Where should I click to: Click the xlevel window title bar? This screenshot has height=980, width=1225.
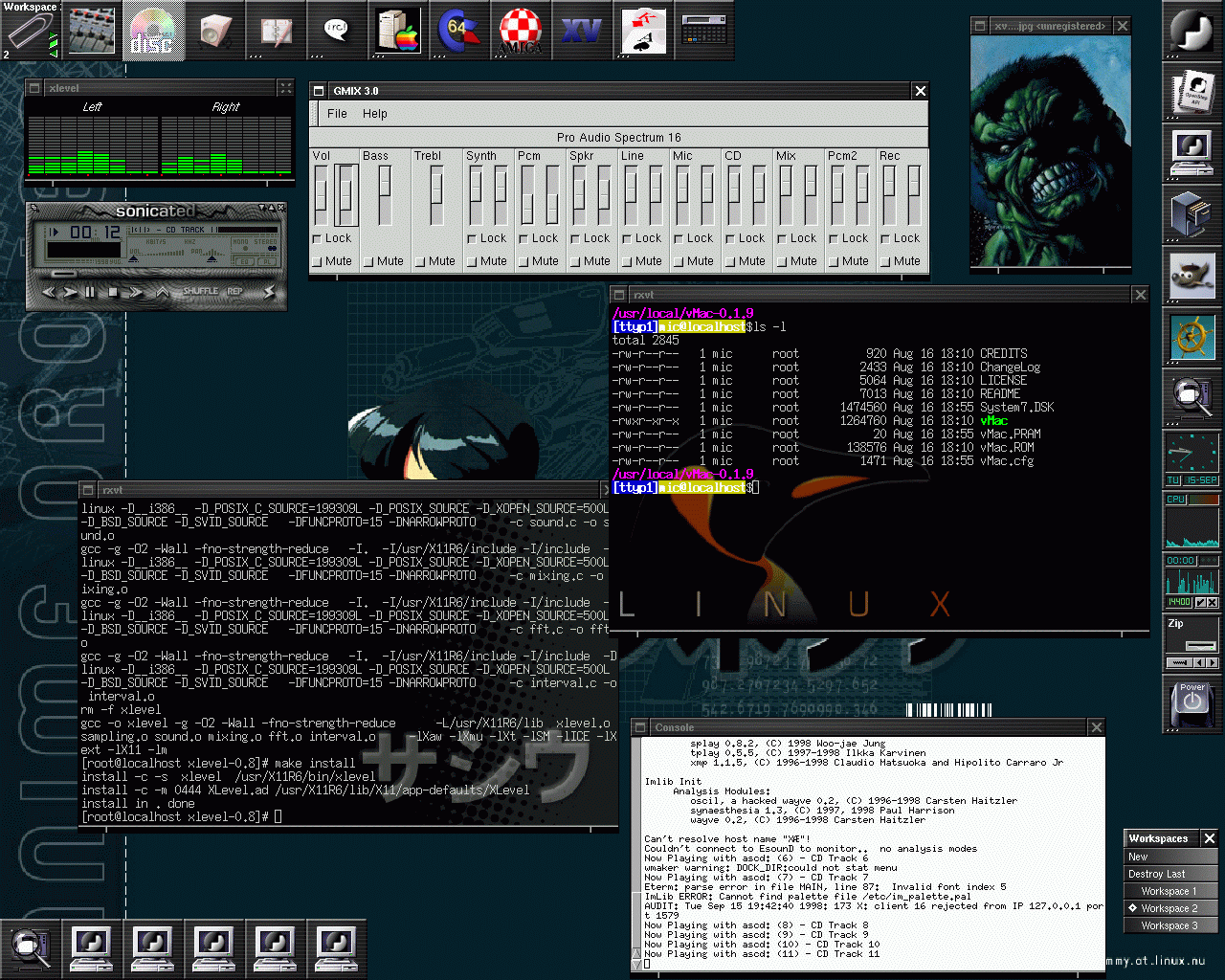coord(160,88)
